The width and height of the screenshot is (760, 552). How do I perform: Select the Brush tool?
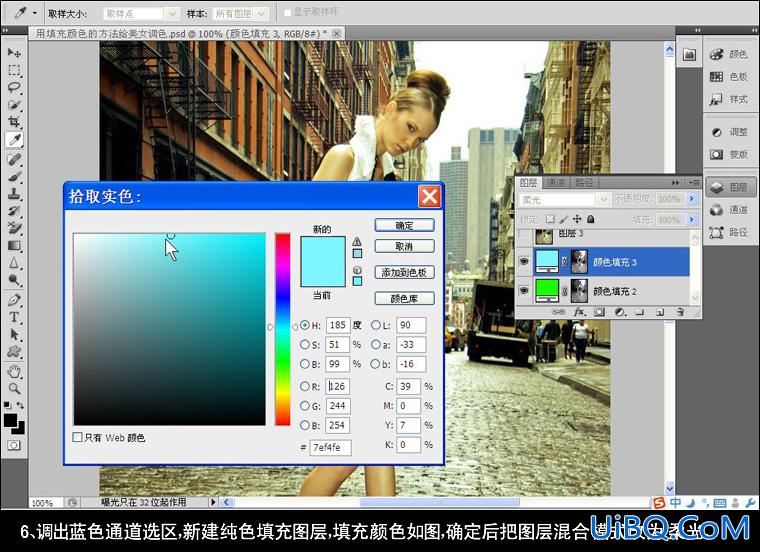[14, 176]
